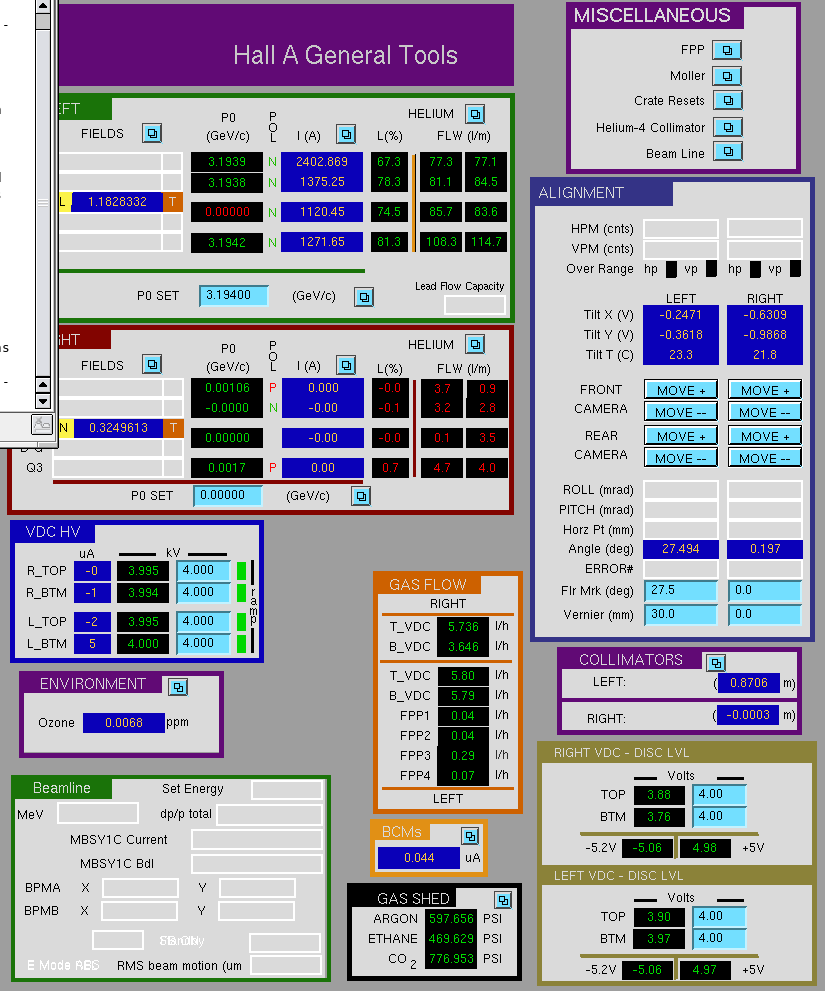Edit L_BTM VDC HV setpoint 4.000

tap(203, 643)
